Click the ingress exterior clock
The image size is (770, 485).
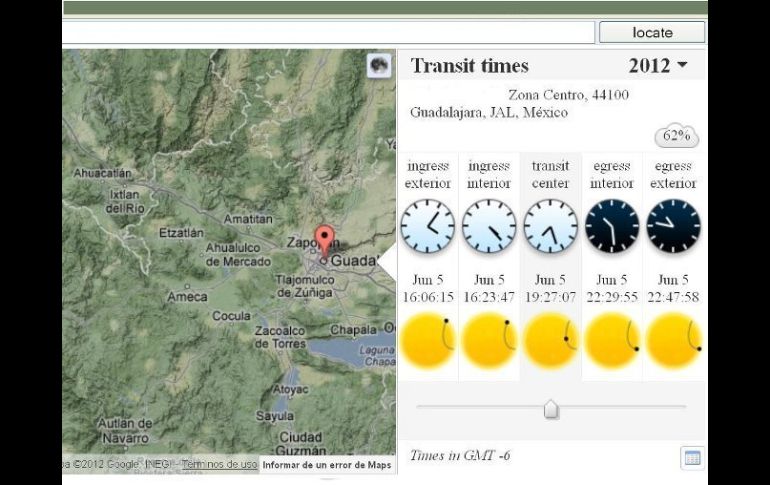pos(427,226)
